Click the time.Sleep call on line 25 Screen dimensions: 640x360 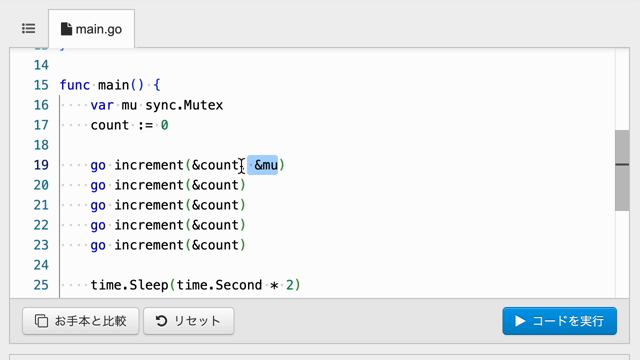(195, 285)
